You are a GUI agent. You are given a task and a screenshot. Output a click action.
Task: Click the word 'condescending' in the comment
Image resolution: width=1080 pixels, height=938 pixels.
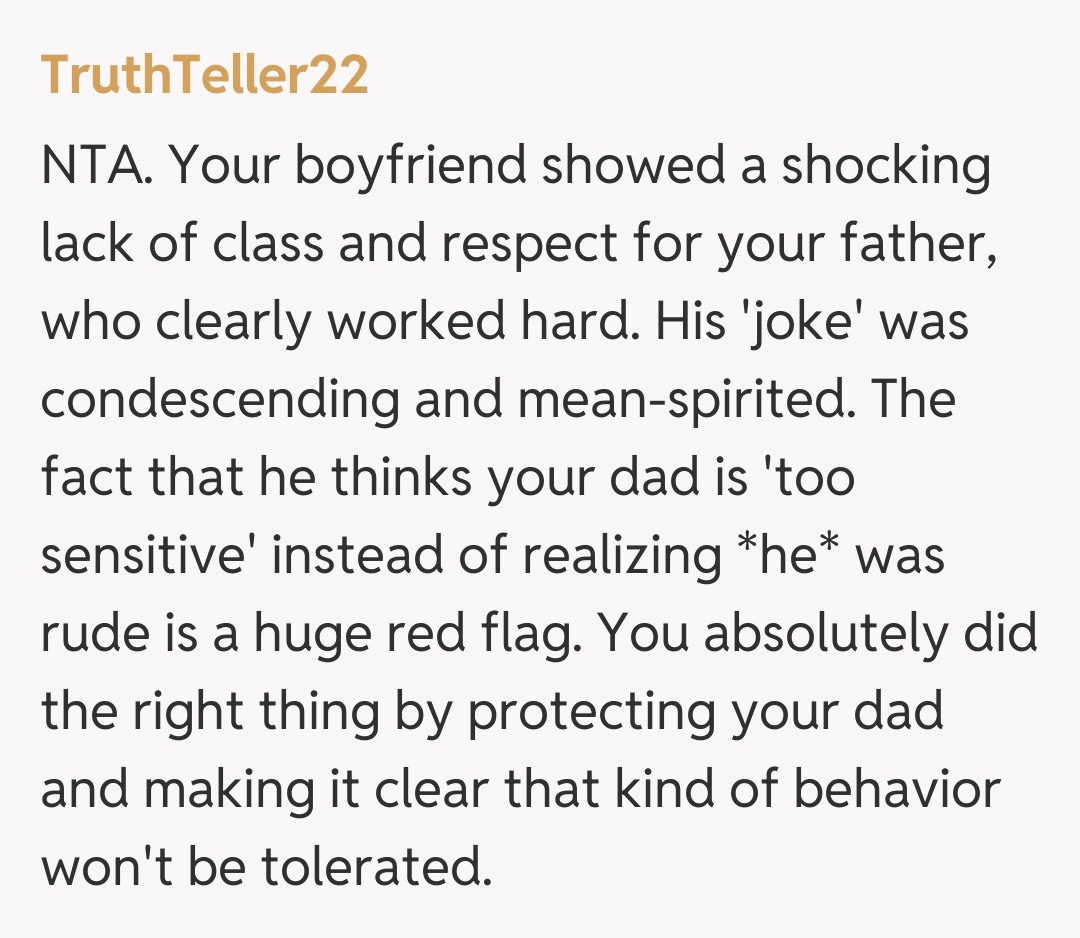(x=220, y=400)
